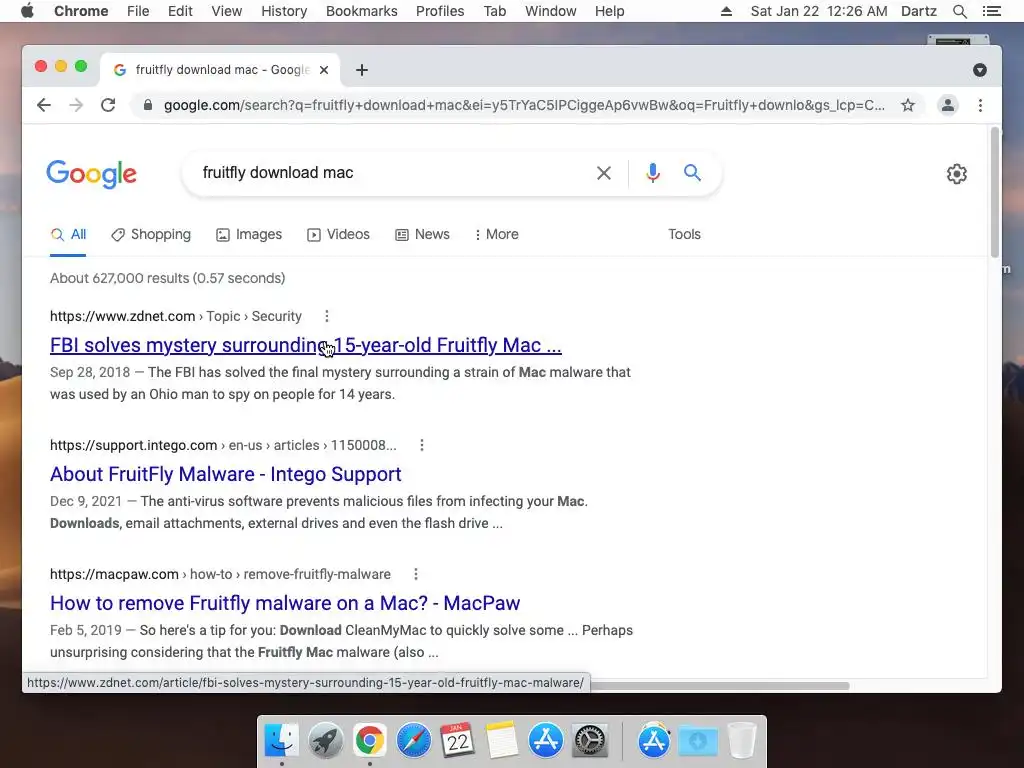Click the Chrome icon in the dock
Image resolution: width=1024 pixels, height=768 pixels.
pyautogui.click(x=370, y=740)
